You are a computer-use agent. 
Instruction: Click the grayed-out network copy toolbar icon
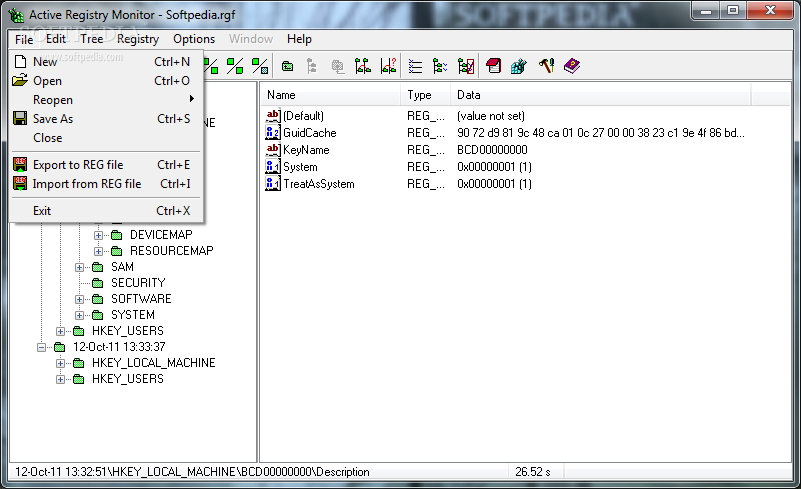[x=338, y=66]
